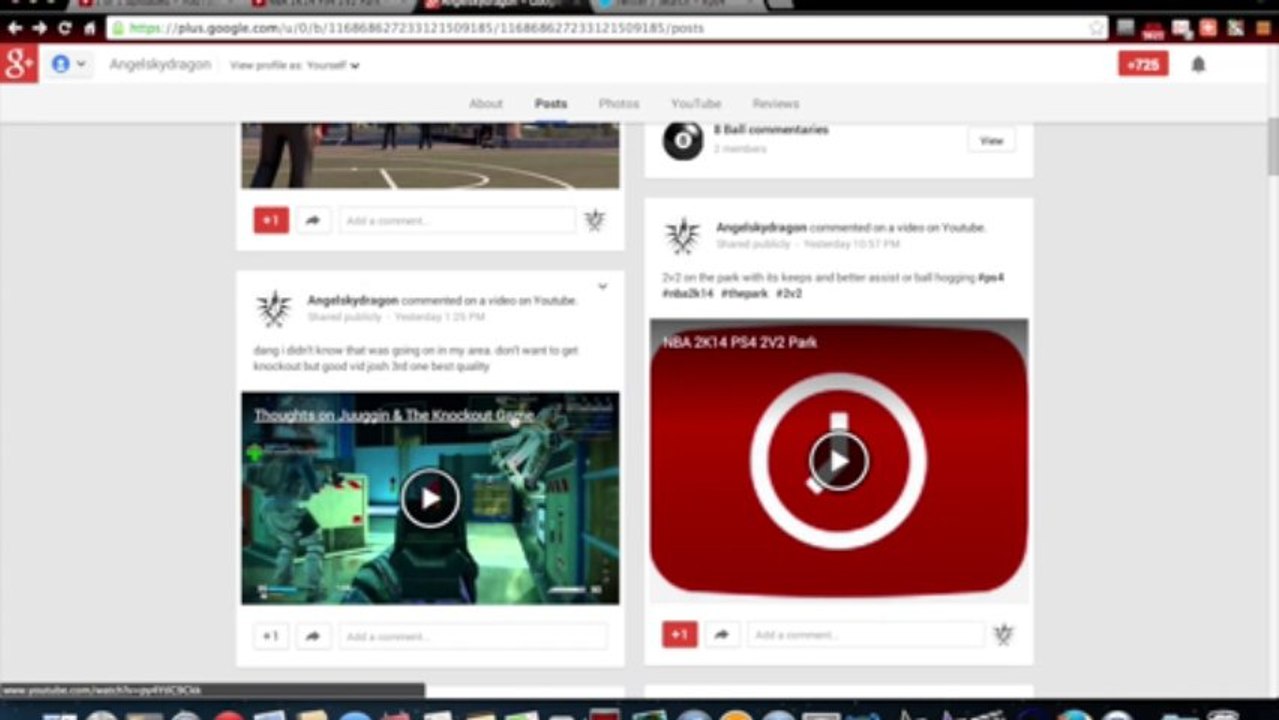+1 the Knockout Game post
This screenshot has height=720, width=1279.
click(x=271, y=636)
